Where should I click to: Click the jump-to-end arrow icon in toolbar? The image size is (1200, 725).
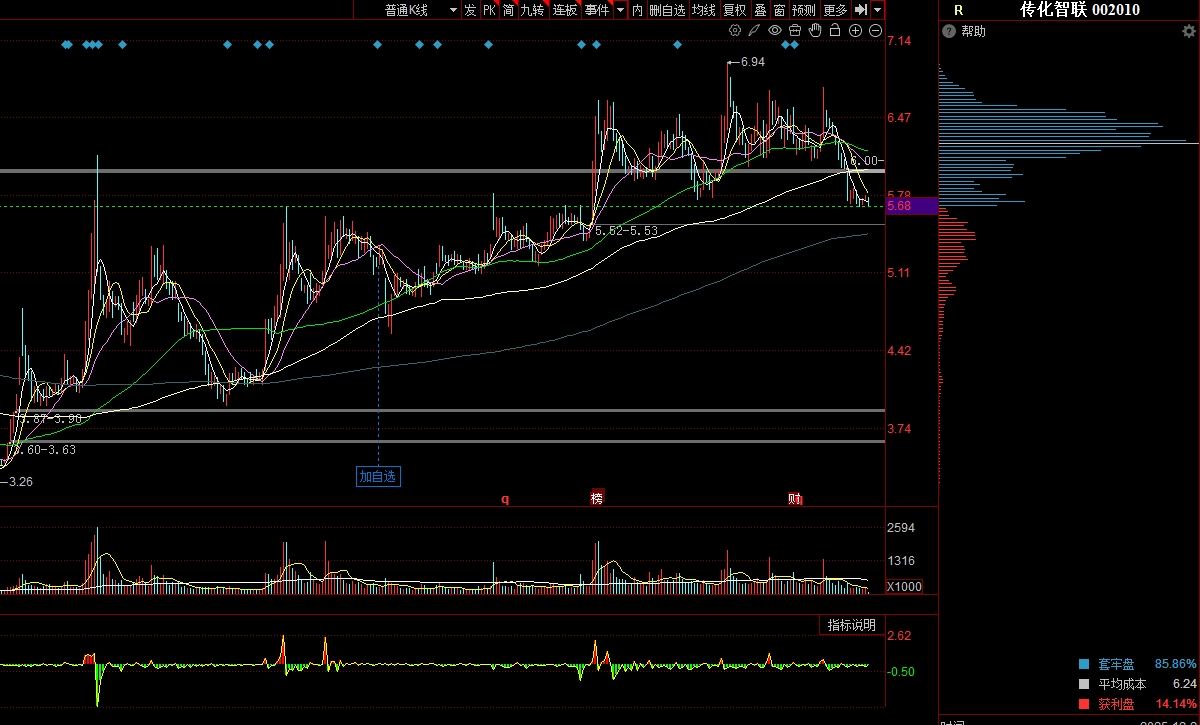(860, 10)
